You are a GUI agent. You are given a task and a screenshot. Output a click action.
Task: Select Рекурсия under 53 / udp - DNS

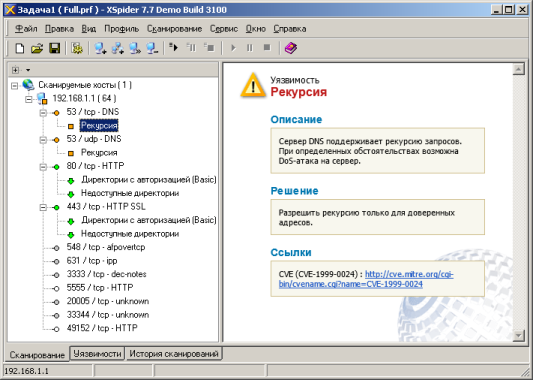click(x=99, y=153)
